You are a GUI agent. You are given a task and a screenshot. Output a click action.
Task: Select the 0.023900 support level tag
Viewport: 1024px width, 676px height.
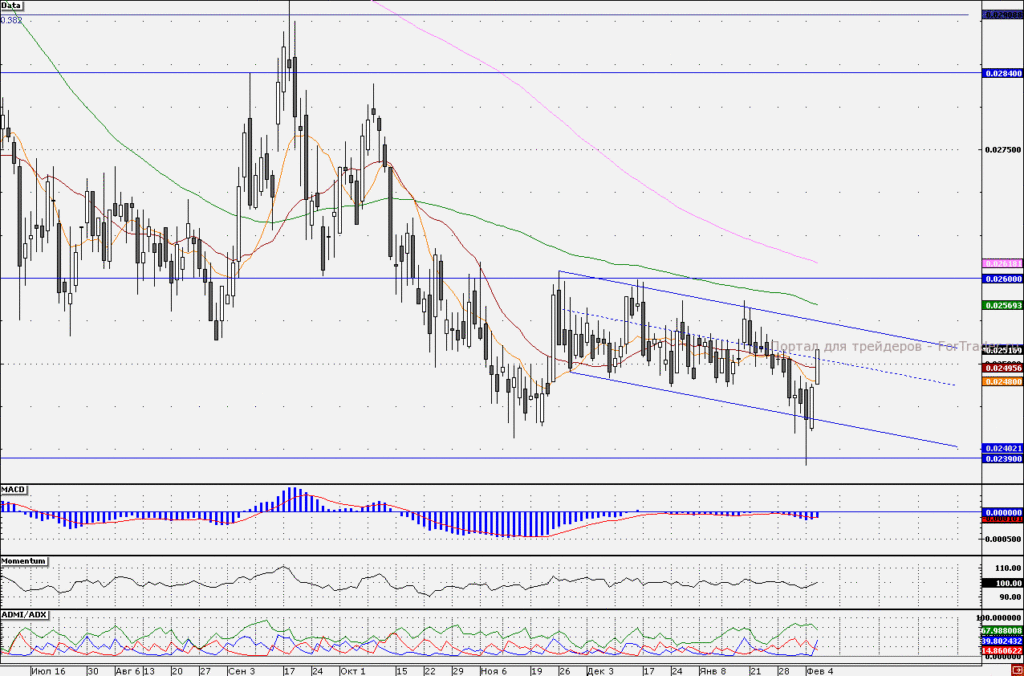click(1002, 459)
